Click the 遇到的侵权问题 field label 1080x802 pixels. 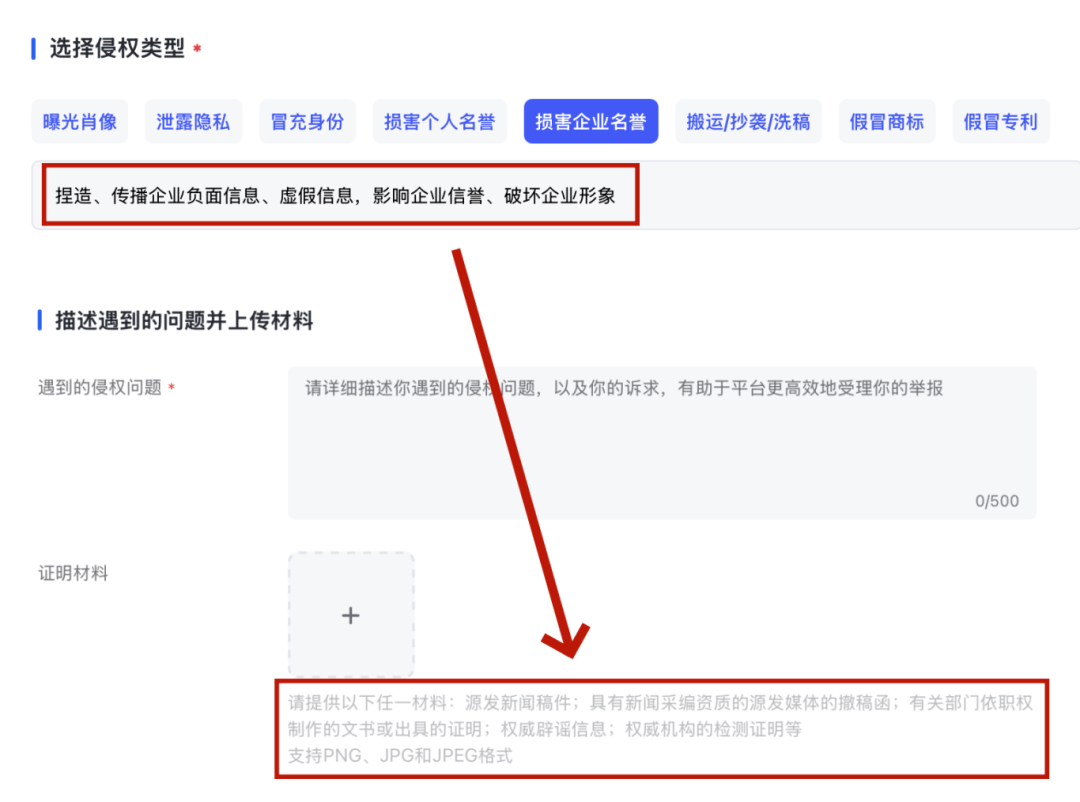point(100,388)
